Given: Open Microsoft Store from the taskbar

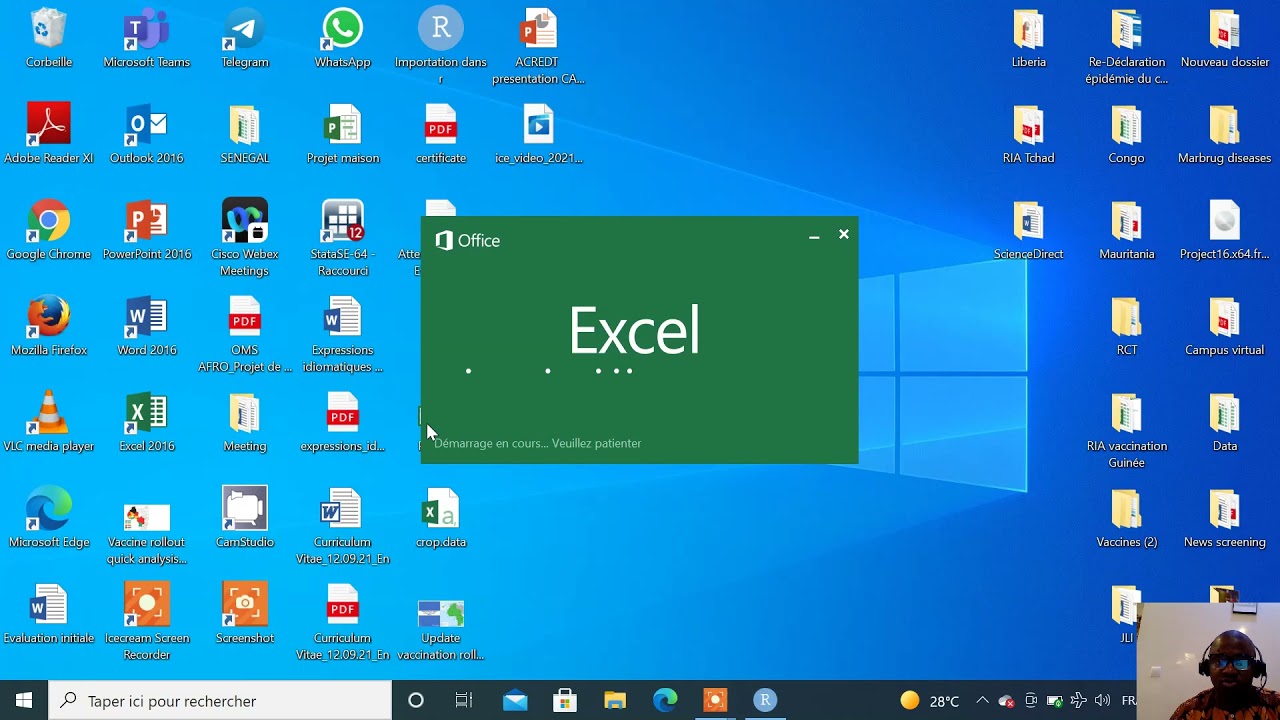Looking at the screenshot, I should pyautogui.click(x=565, y=701).
